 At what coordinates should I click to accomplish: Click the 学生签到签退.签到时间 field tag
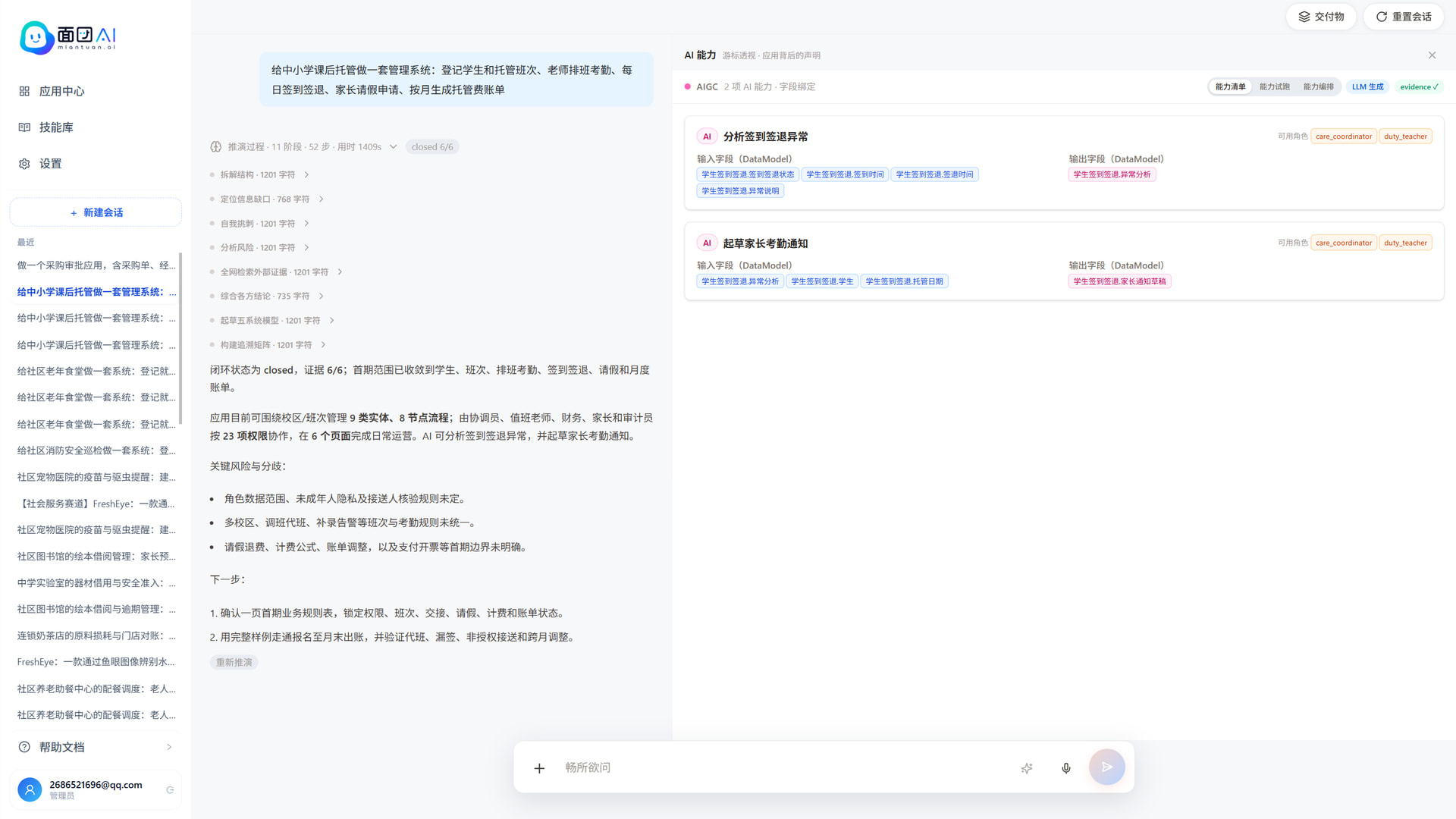point(845,174)
